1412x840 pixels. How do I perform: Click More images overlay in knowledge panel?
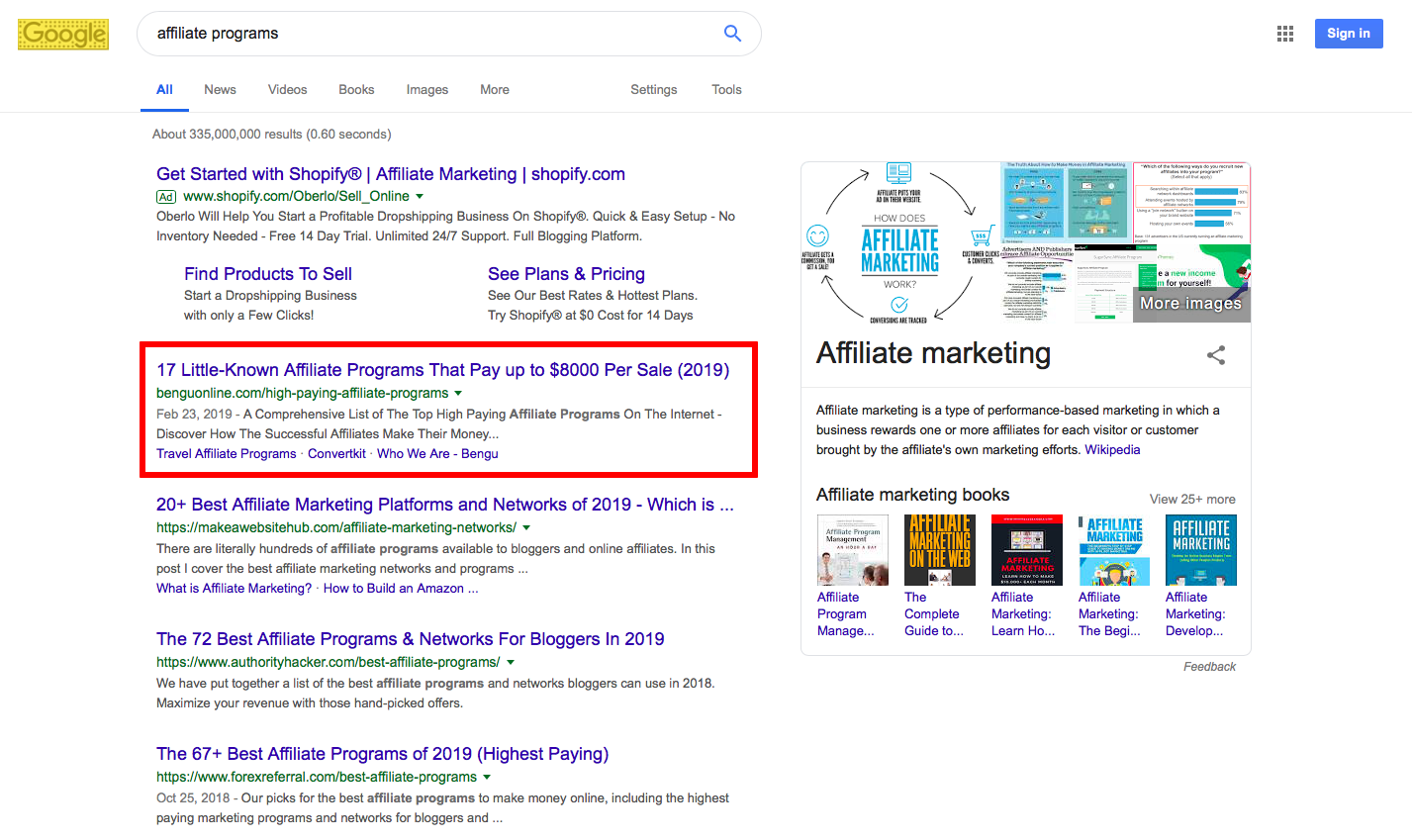1190,304
